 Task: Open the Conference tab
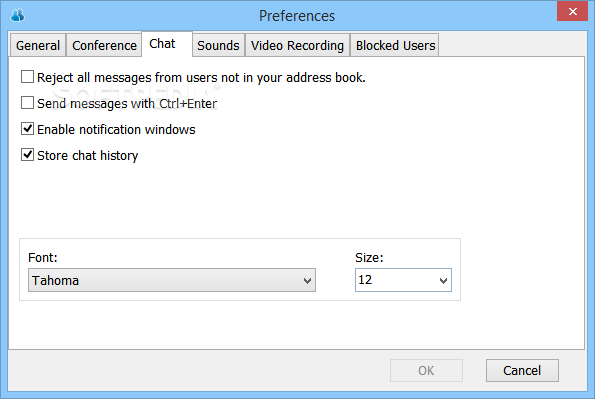click(x=104, y=45)
